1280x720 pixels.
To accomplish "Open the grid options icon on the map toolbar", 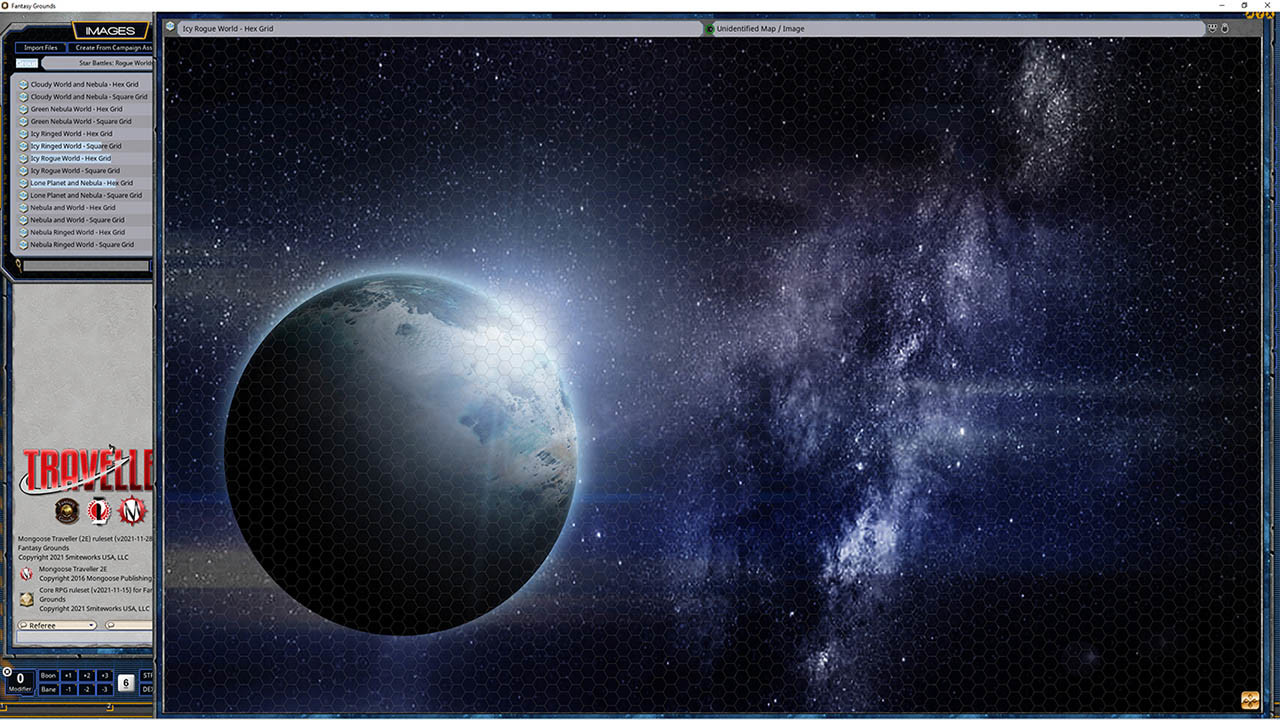I will click(1213, 28).
